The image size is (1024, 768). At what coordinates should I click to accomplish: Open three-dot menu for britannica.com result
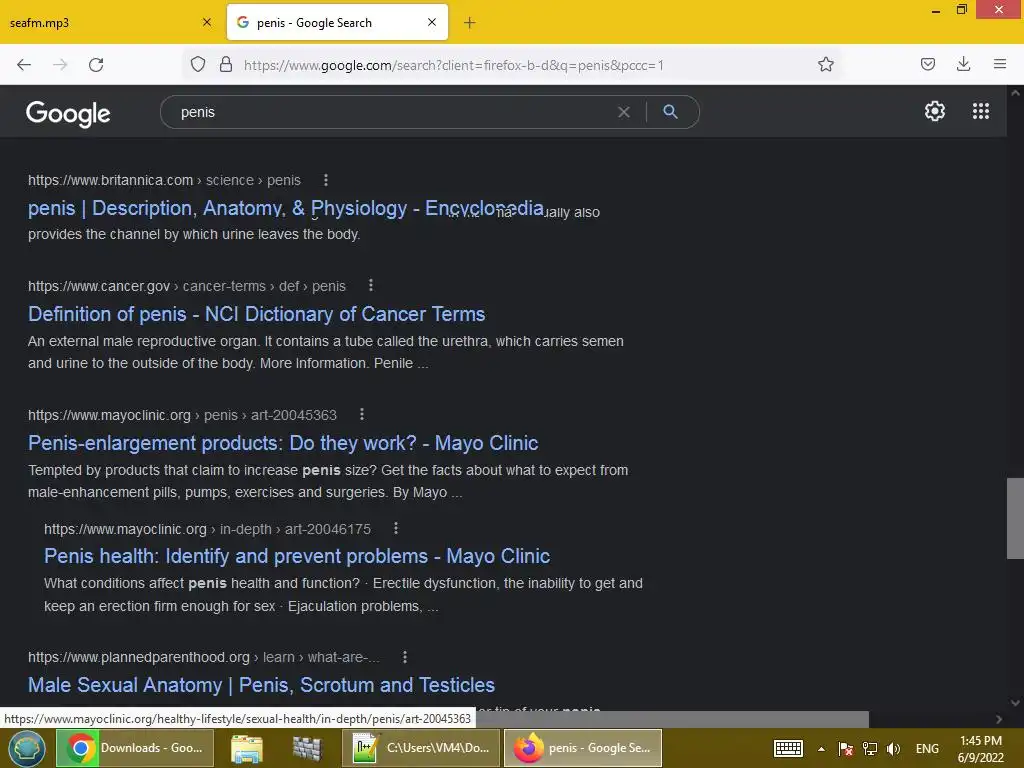326,180
